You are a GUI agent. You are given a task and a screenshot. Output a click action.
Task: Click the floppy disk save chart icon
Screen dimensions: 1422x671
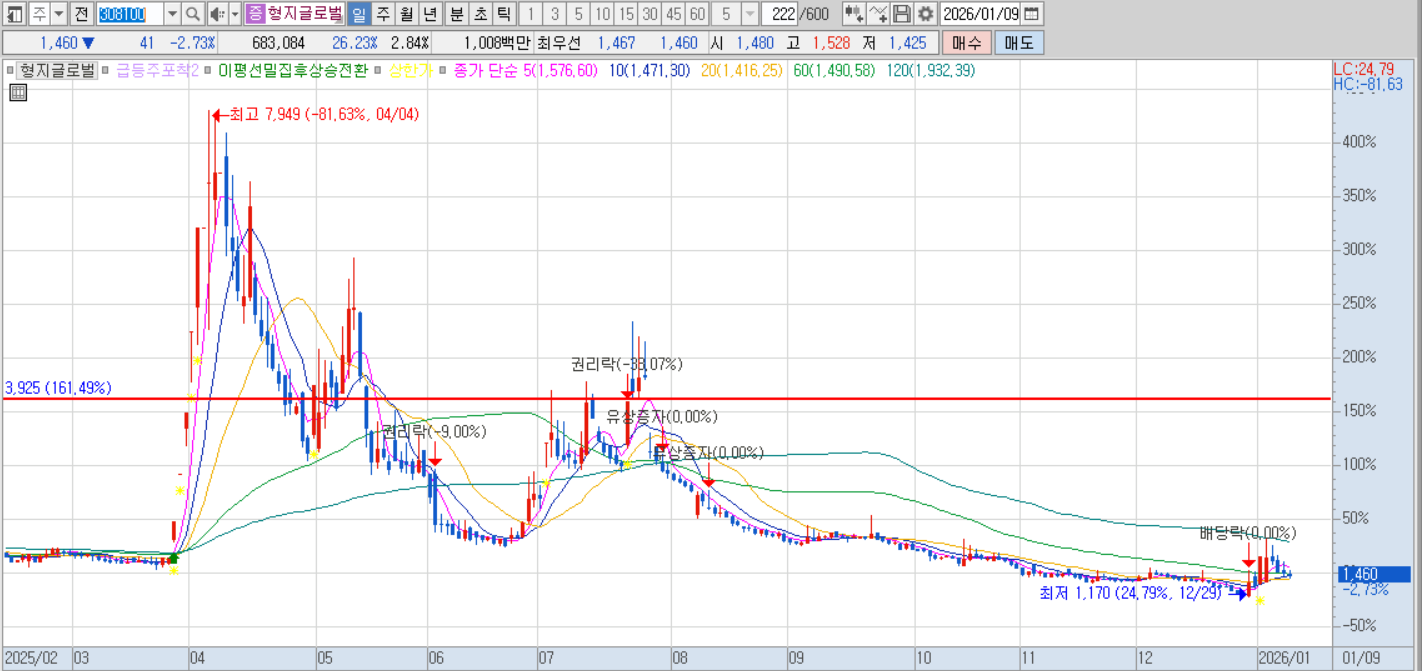coord(902,14)
